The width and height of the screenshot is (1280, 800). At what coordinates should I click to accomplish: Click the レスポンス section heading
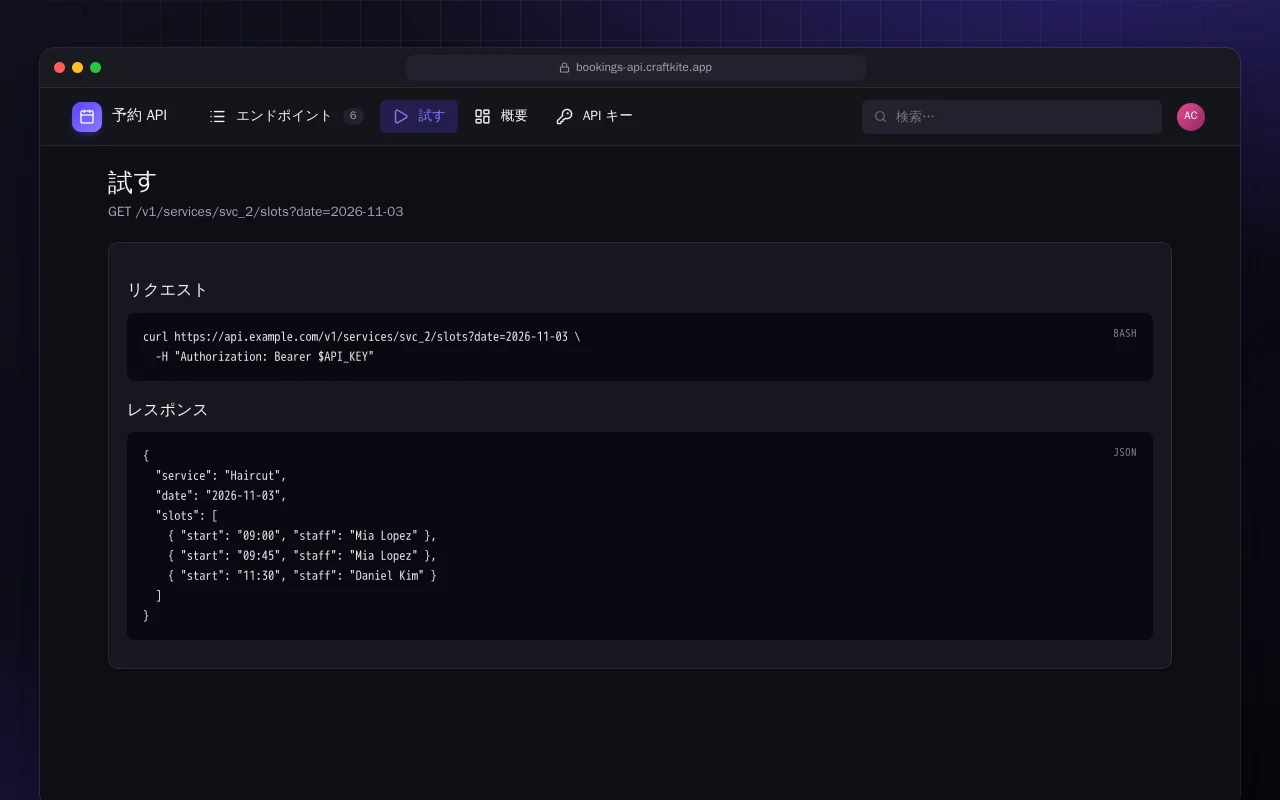[x=167, y=410]
